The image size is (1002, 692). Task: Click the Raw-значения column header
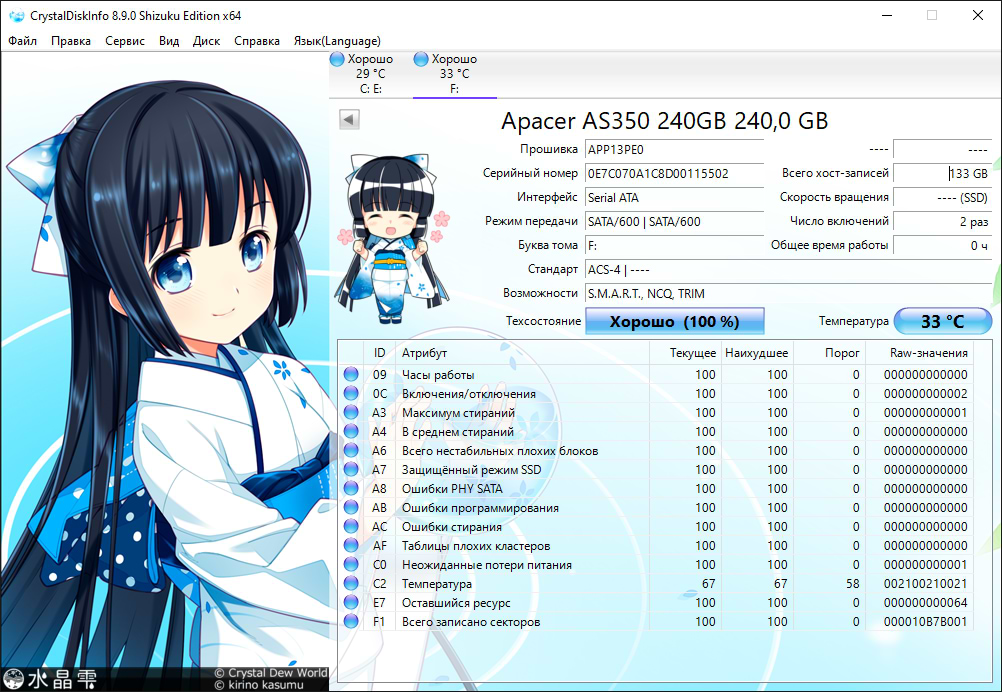929,353
